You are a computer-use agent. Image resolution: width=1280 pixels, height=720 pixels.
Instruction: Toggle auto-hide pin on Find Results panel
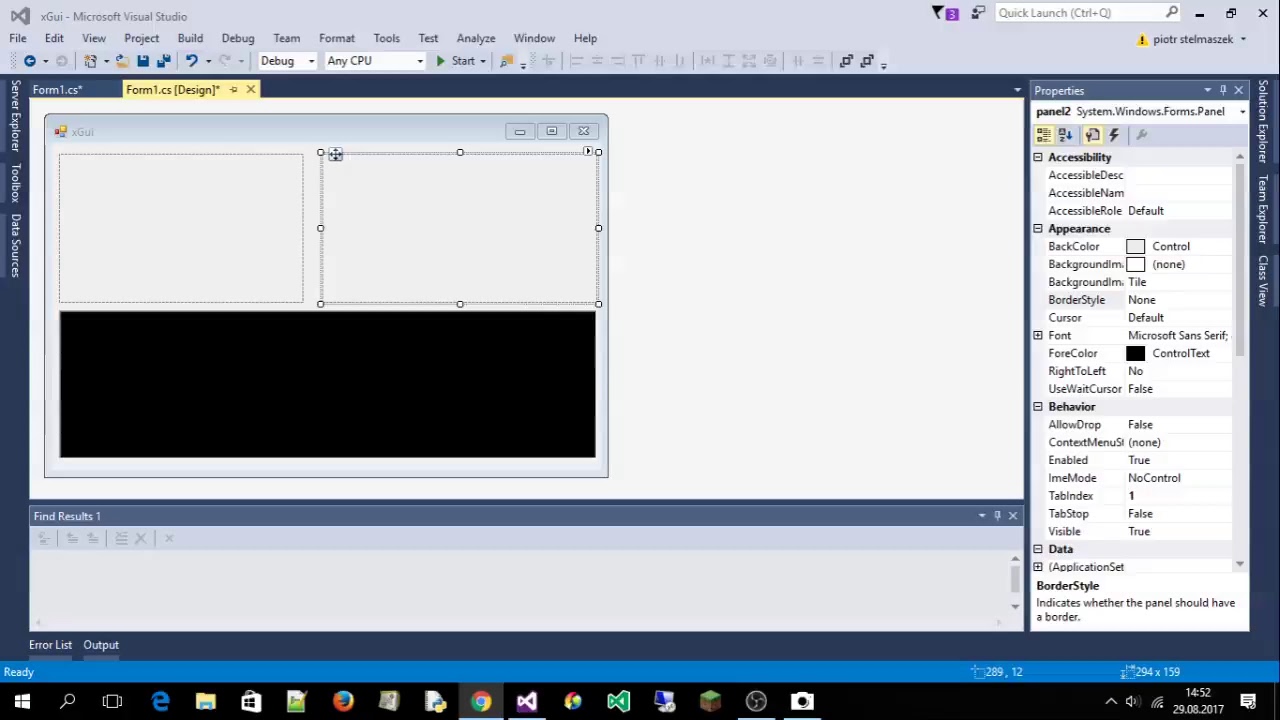997,516
